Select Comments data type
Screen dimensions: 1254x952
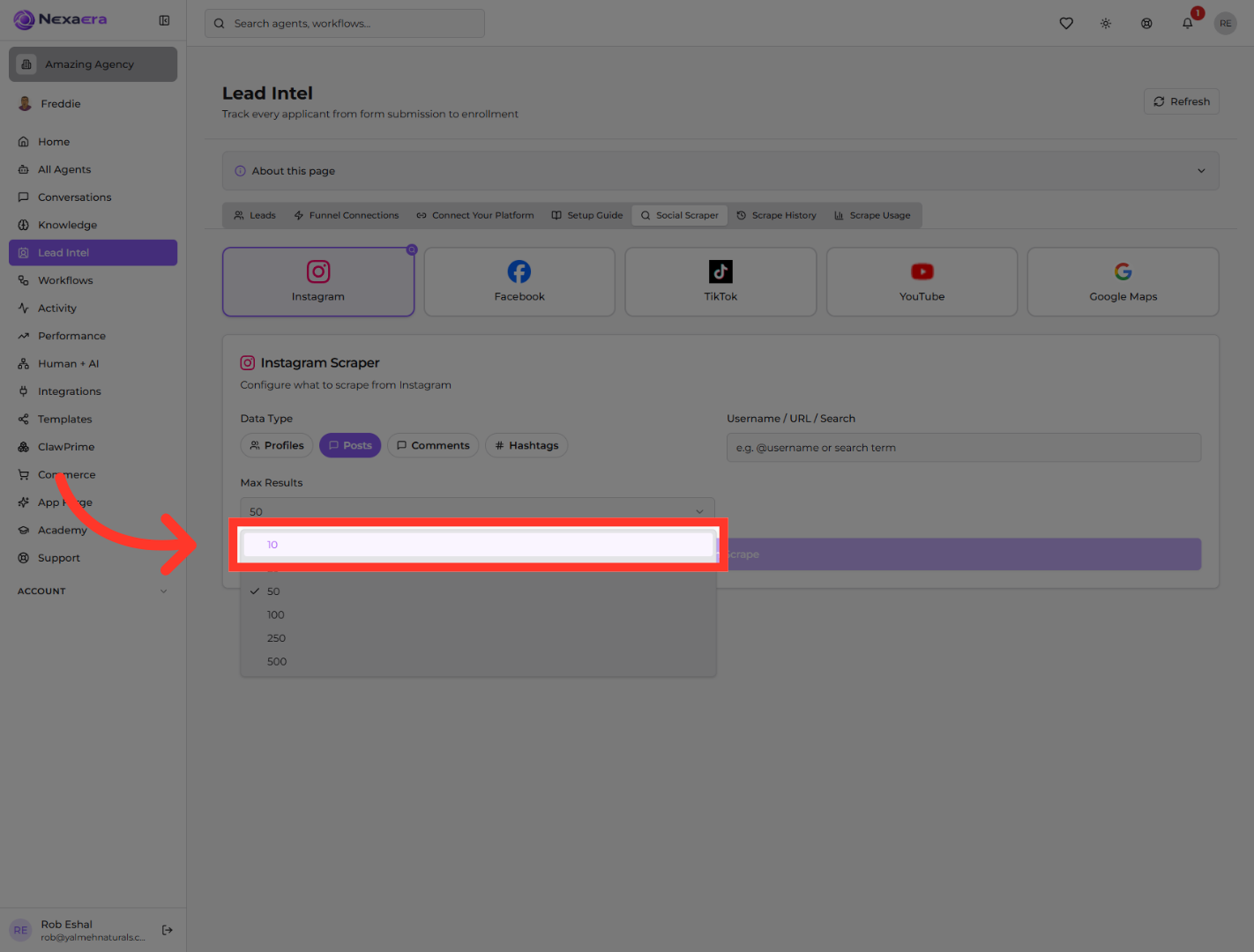click(x=433, y=445)
